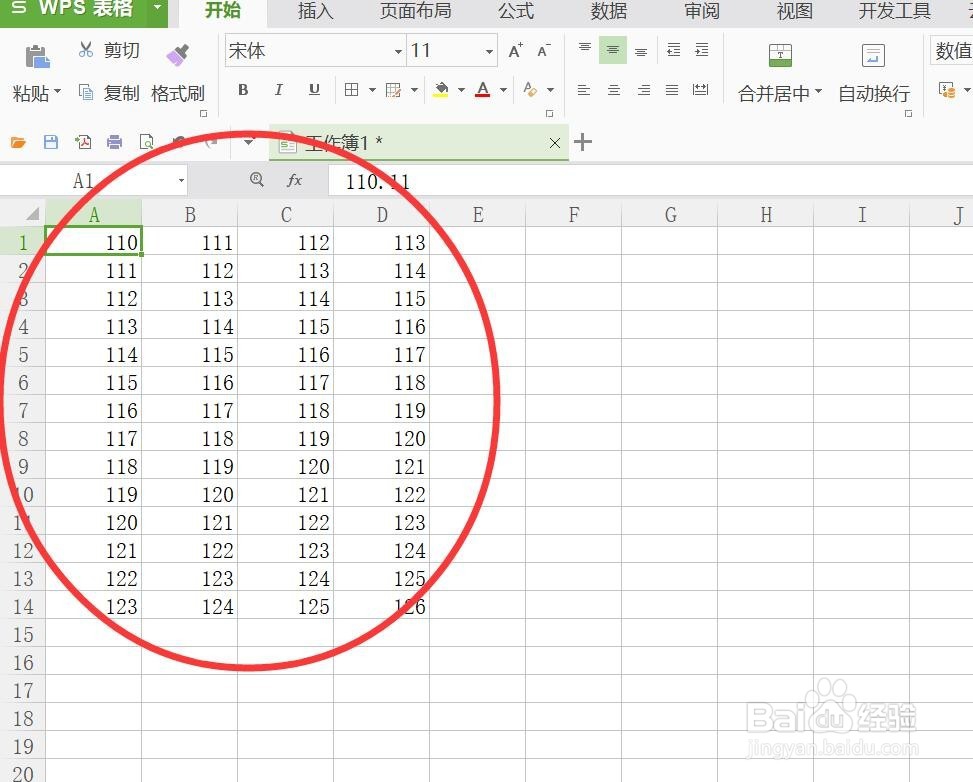The image size is (973, 782).
Task: Click the Paste clipboard icon
Action: [37, 56]
